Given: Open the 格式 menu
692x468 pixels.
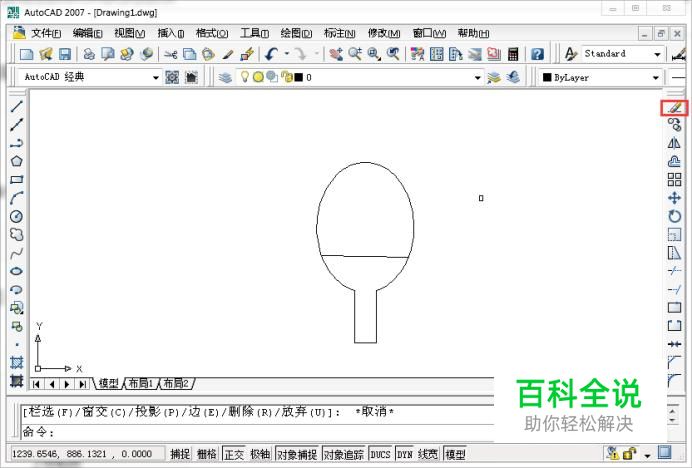Looking at the screenshot, I should [212, 33].
